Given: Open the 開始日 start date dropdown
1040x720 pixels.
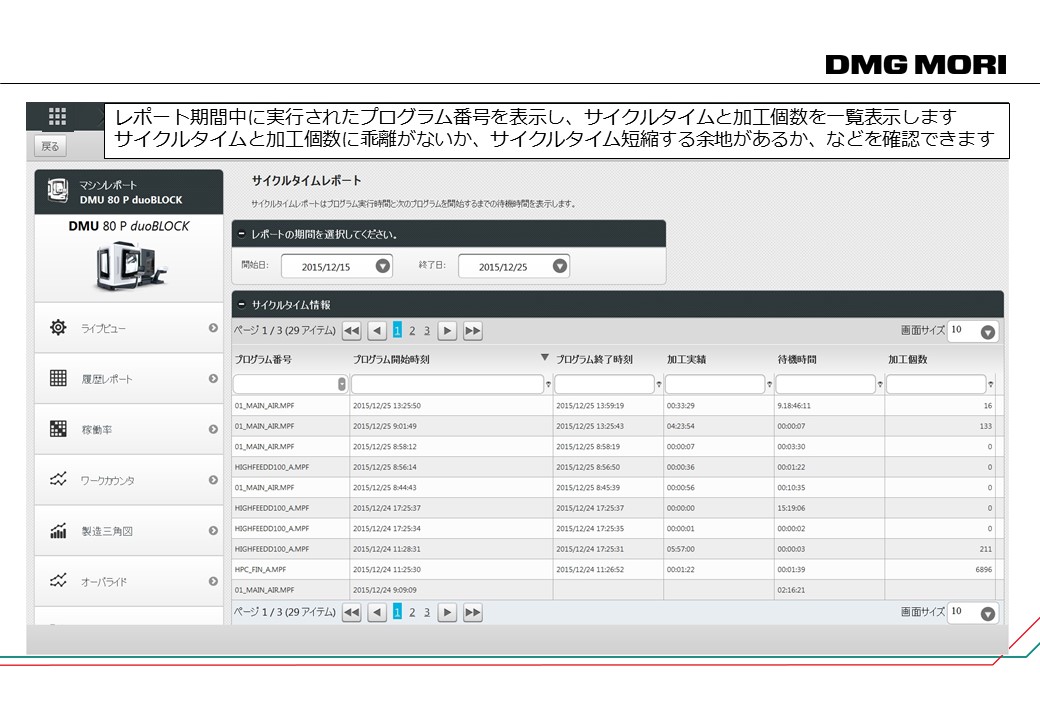Looking at the screenshot, I should tap(383, 266).
